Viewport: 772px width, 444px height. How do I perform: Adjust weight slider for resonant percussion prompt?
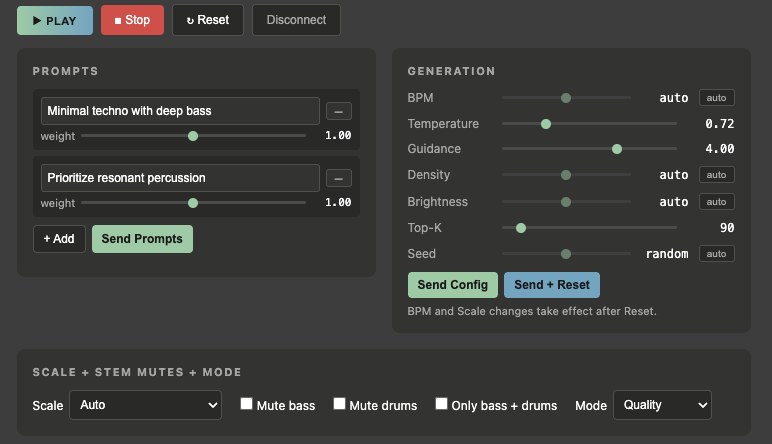(x=193, y=203)
